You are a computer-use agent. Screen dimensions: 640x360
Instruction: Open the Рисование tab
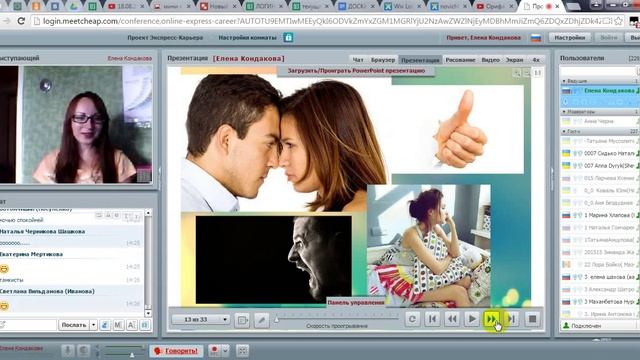(x=460, y=60)
